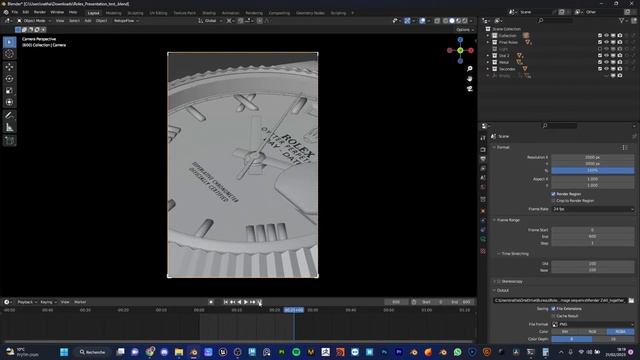Play animation forward
Image resolution: width=640 pixels, height=360 pixels.
tap(246, 302)
